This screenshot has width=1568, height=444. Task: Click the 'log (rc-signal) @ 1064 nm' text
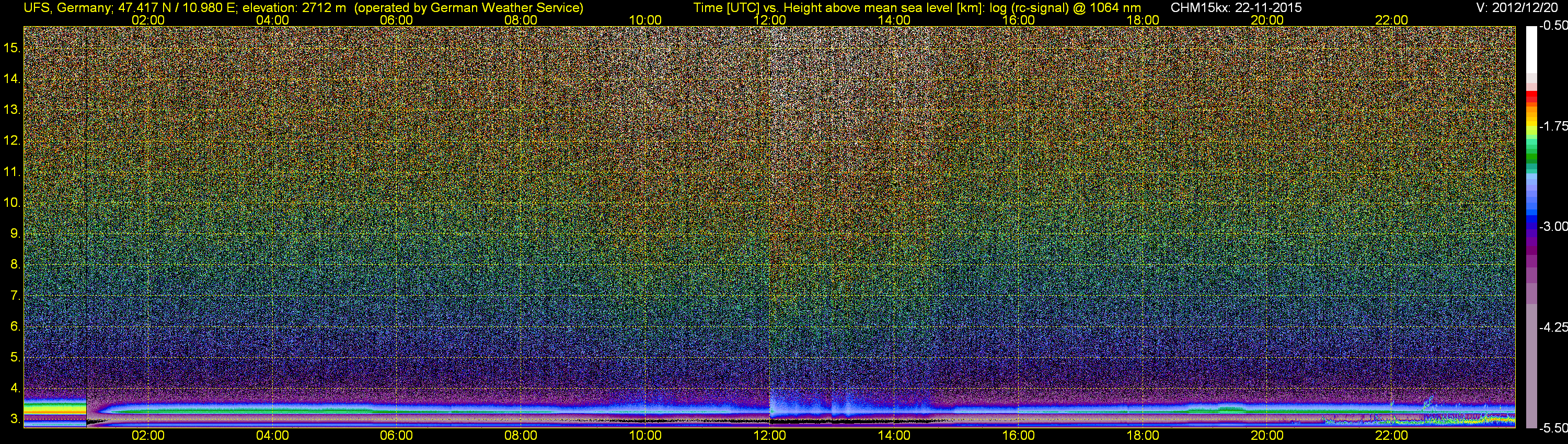[x=1065, y=8]
